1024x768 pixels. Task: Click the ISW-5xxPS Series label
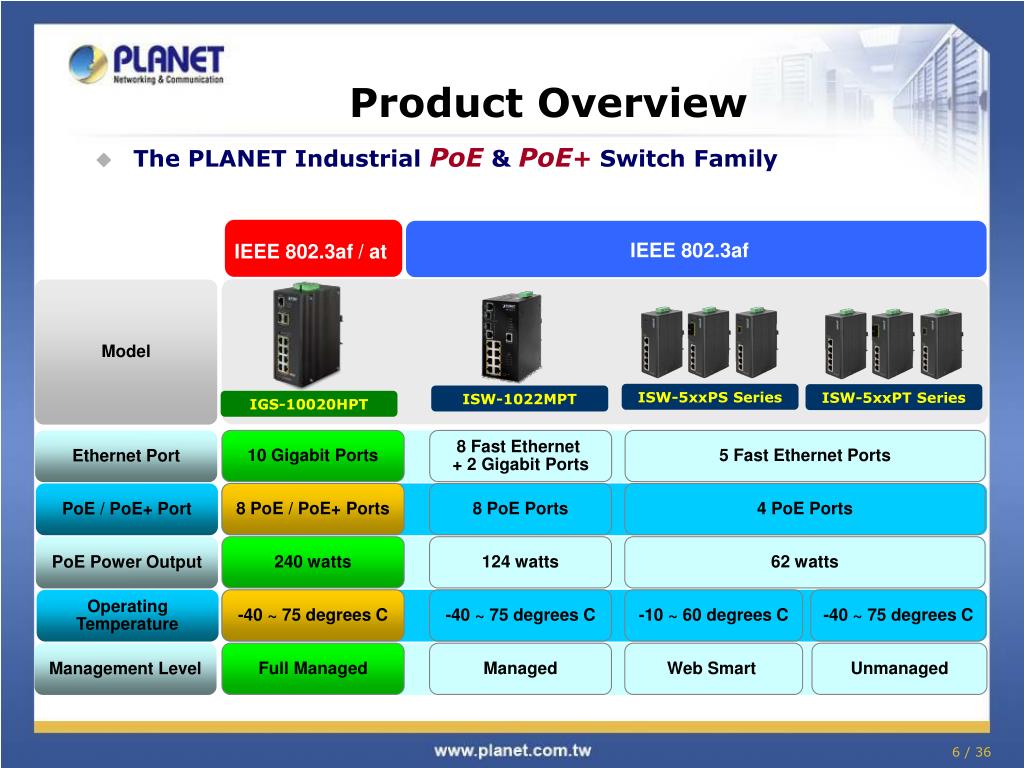tap(709, 397)
